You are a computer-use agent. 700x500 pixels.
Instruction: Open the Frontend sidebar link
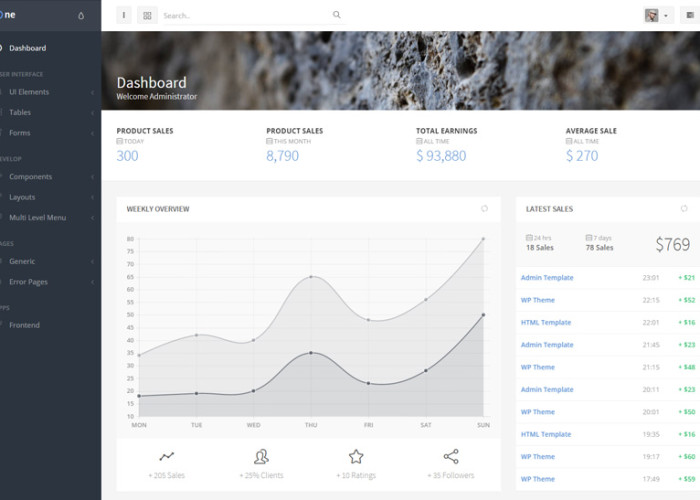pos(24,325)
